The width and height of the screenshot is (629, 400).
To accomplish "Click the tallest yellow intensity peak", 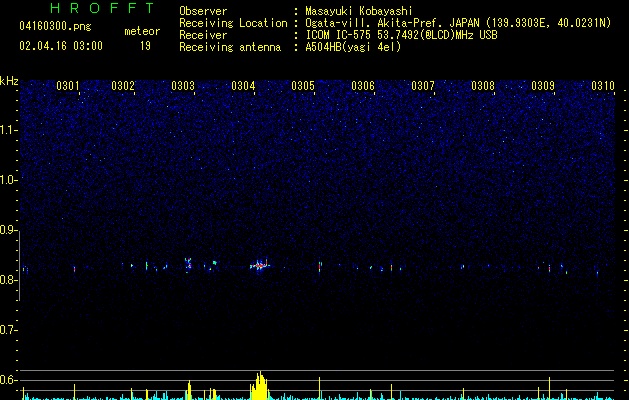I will pos(260,385).
